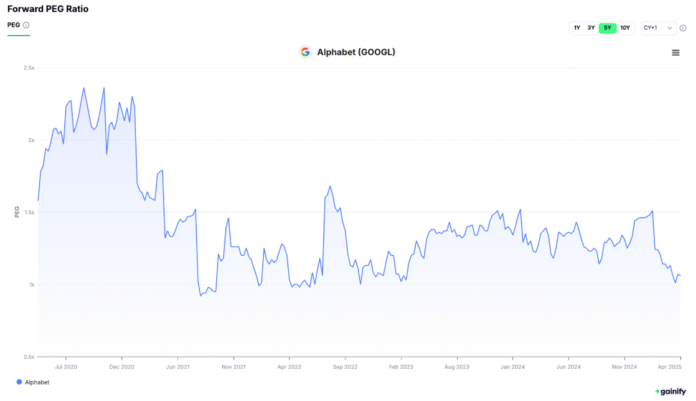This screenshot has width=696, height=401.
Task: Switch to the PEG tab
Action: (14, 25)
